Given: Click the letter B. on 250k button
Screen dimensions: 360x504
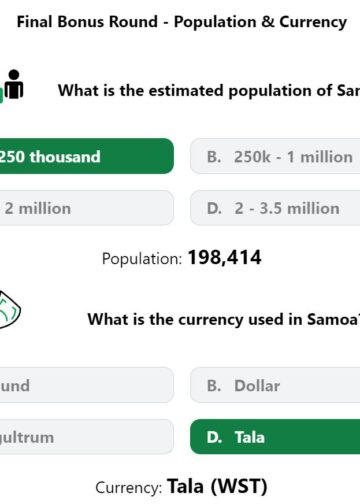Looking at the screenshot, I should pos(214,157).
